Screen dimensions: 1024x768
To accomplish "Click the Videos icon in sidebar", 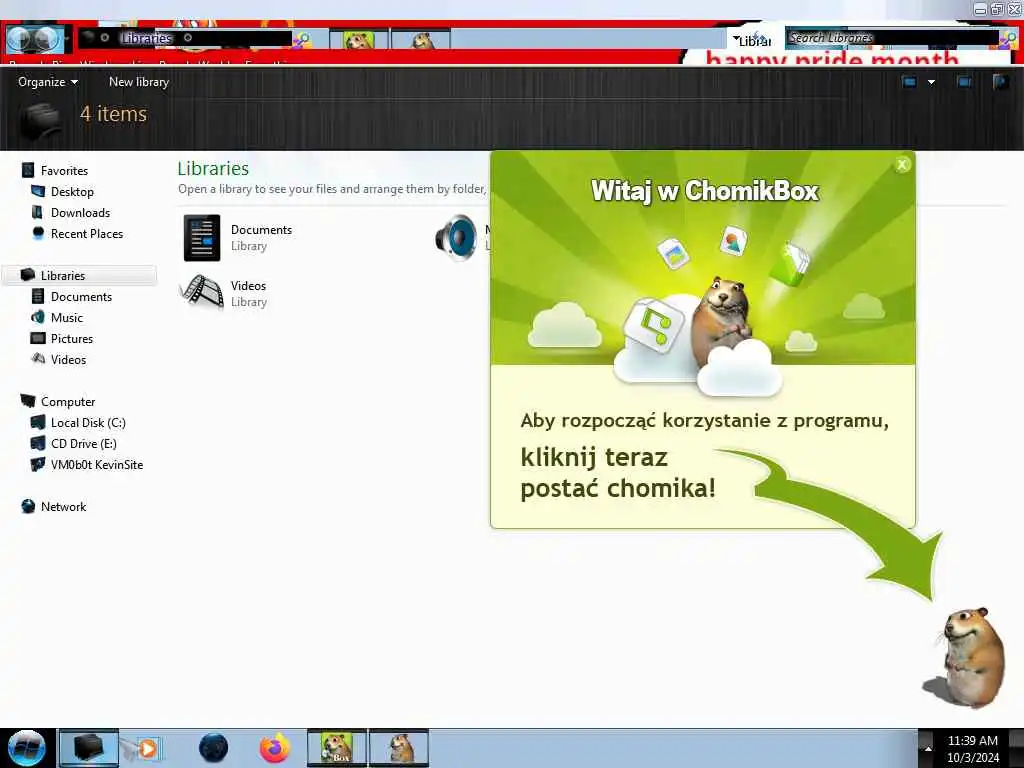I will pos(39,359).
